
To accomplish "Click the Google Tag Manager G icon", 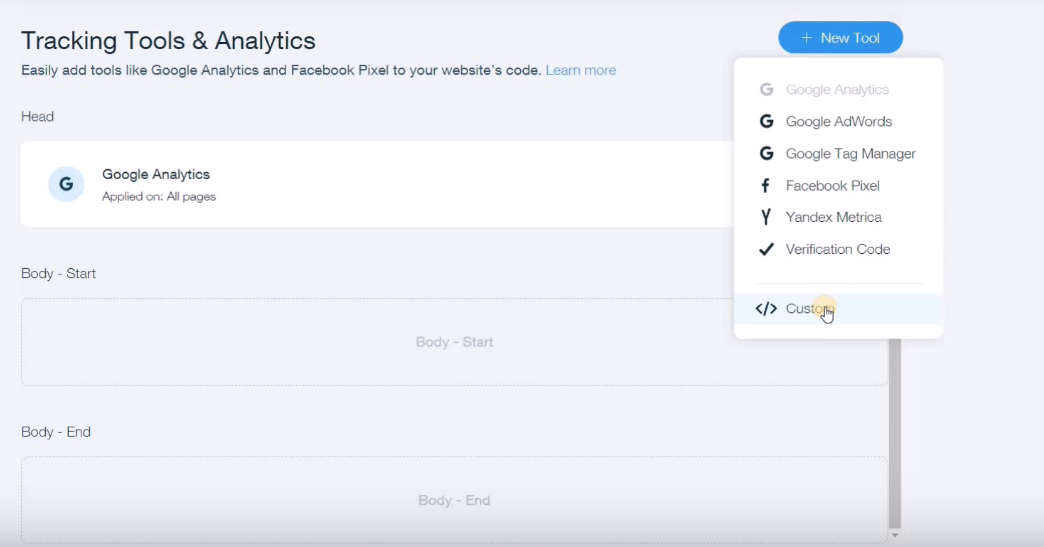I will [x=766, y=153].
